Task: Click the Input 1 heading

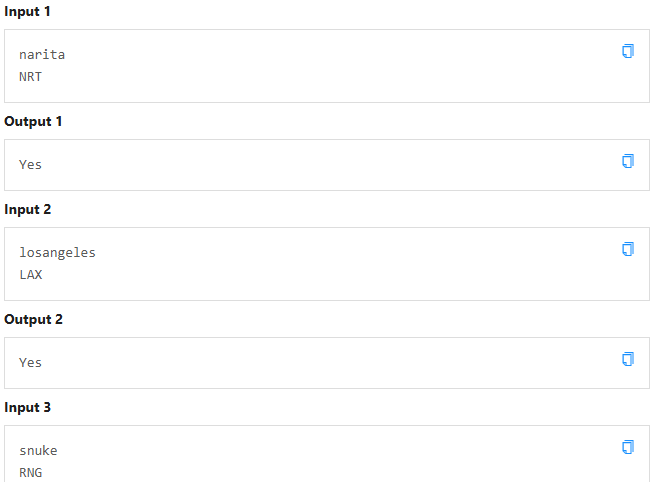Action: (x=27, y=12)
